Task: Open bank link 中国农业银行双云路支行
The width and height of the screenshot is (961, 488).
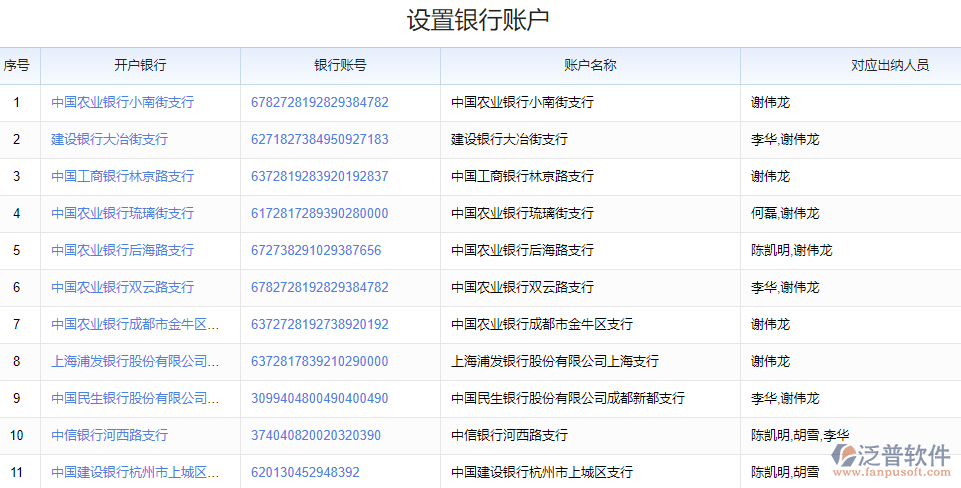Action: (123, 287)
